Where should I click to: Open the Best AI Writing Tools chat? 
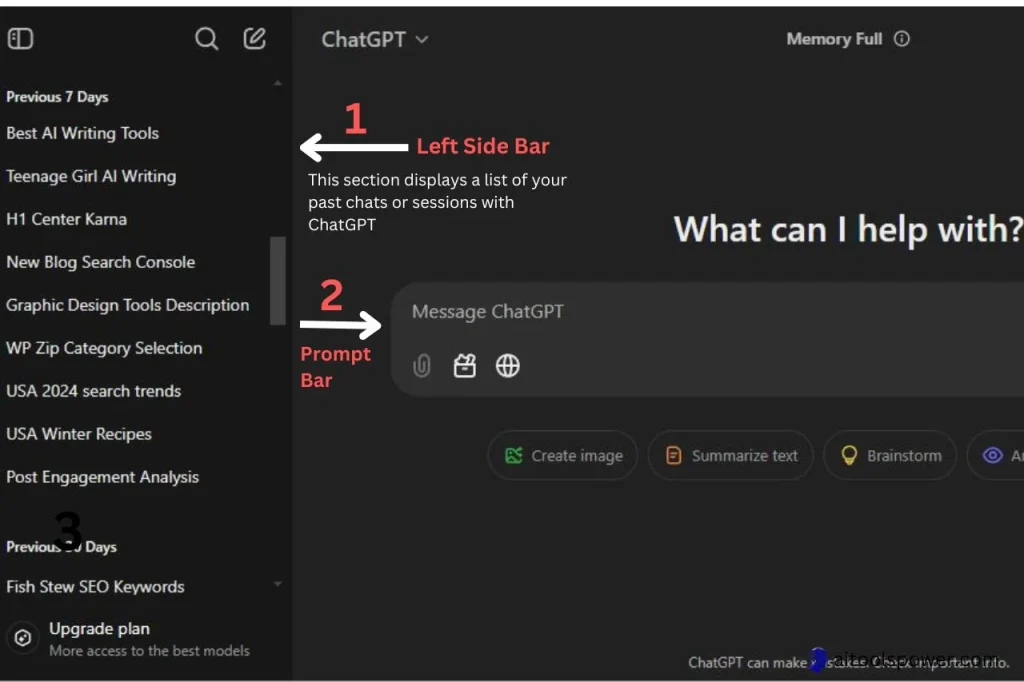82,133
